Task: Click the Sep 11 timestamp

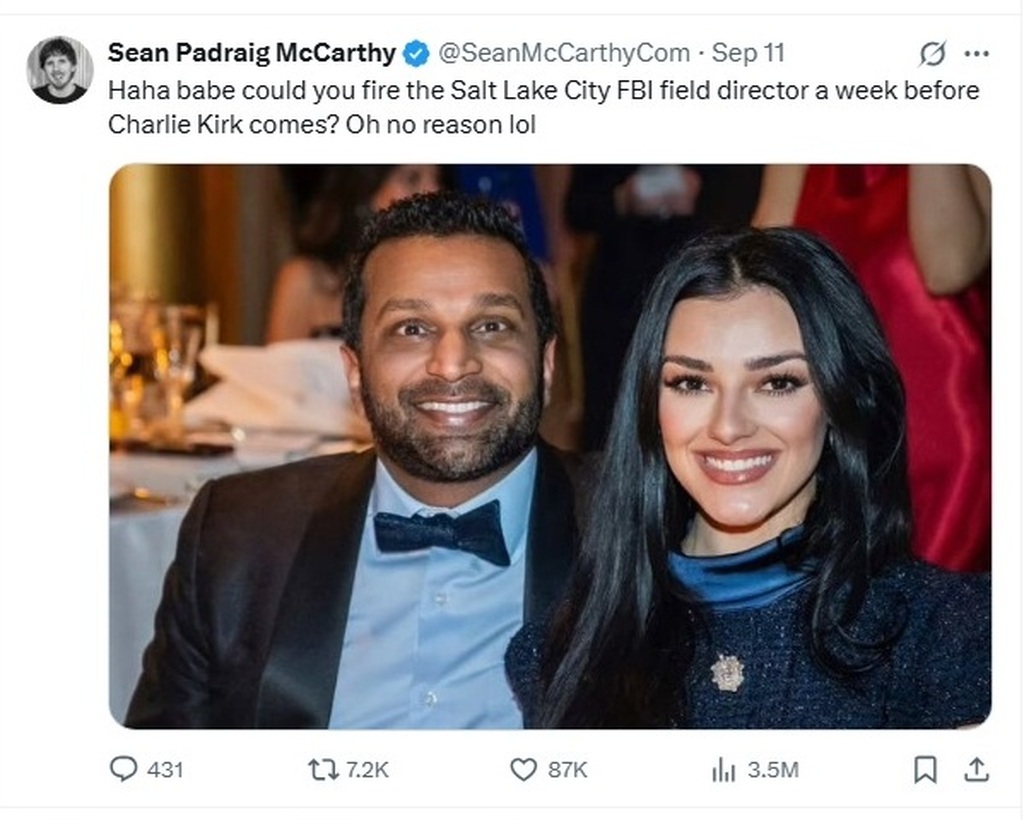Action: [748, 53]
